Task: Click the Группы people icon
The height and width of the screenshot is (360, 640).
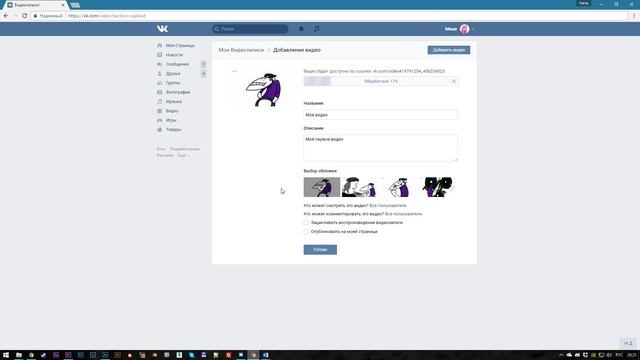Action: pyautogui.click(x=160, y=83)
